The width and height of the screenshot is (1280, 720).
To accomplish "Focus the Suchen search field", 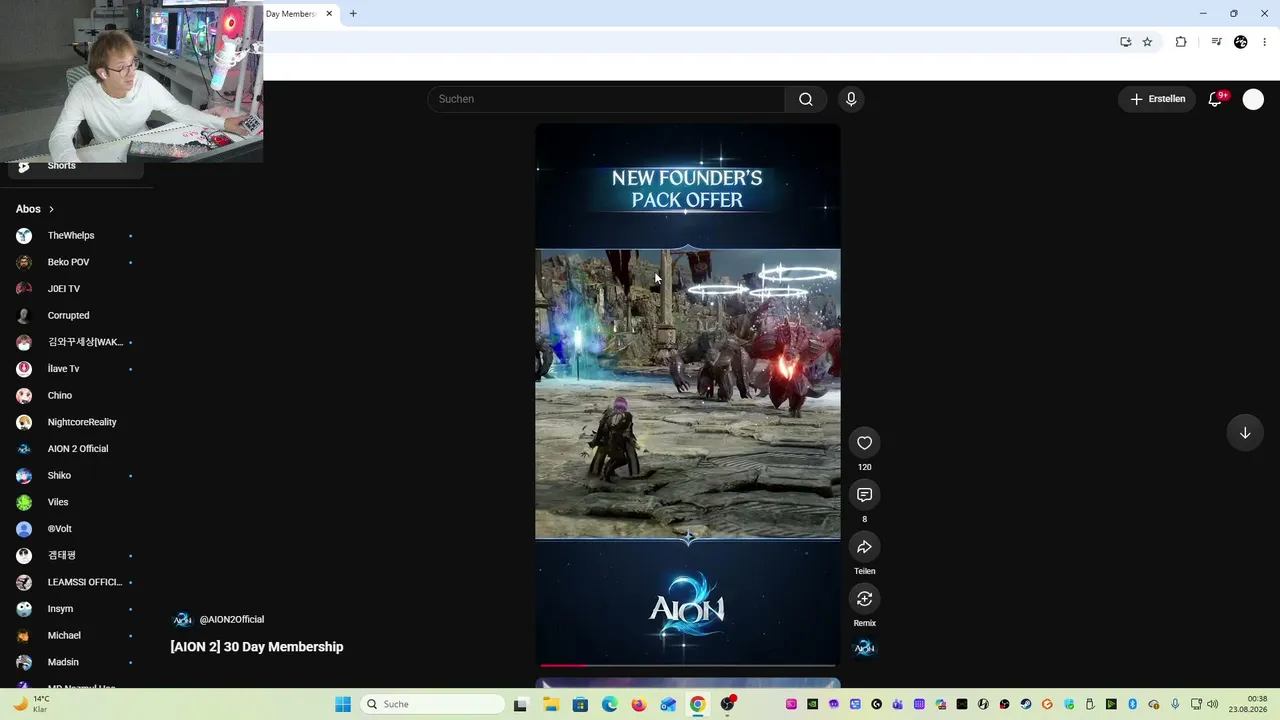I will click(606, 99).
